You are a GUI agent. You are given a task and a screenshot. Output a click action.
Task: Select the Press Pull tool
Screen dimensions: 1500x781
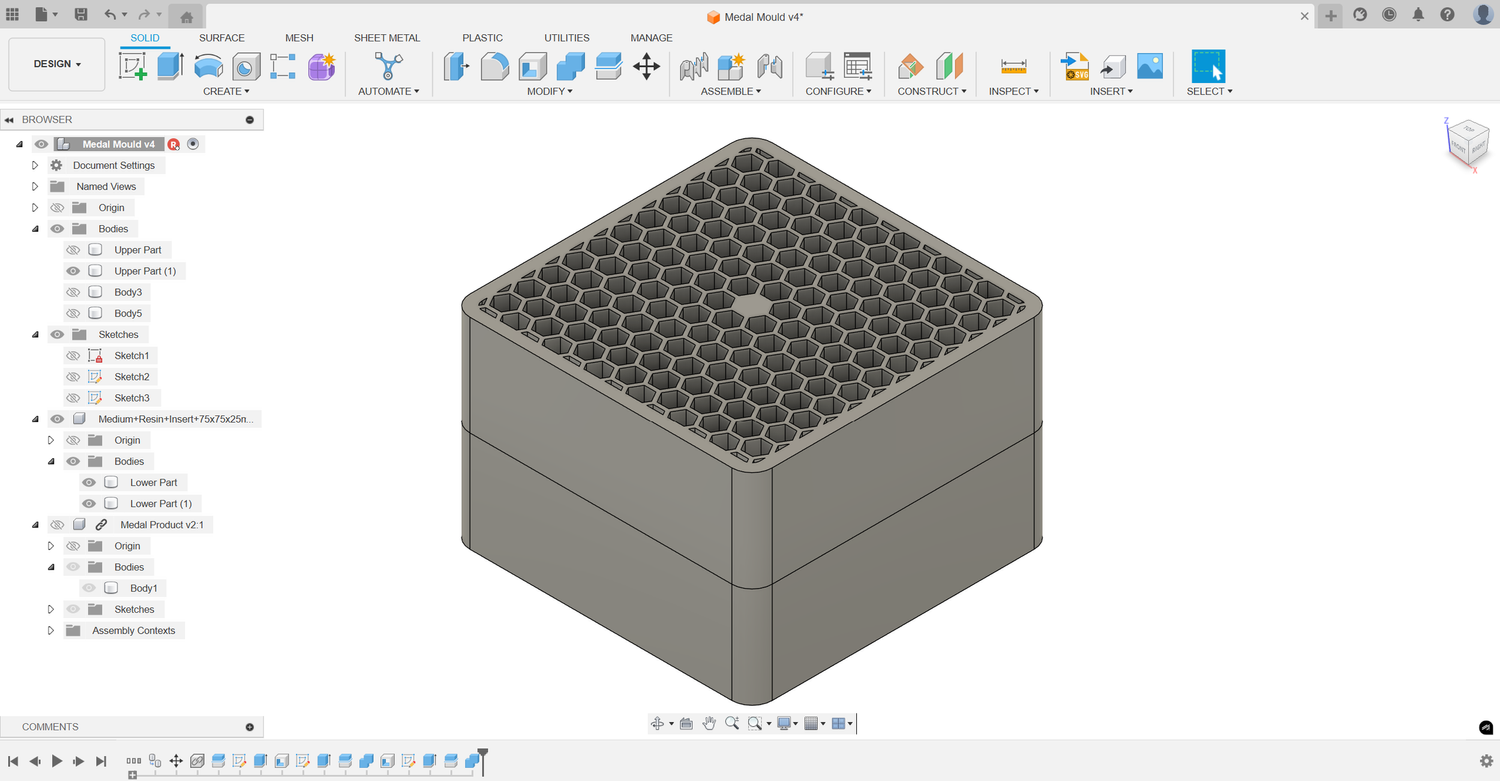[x=456, y=67]
